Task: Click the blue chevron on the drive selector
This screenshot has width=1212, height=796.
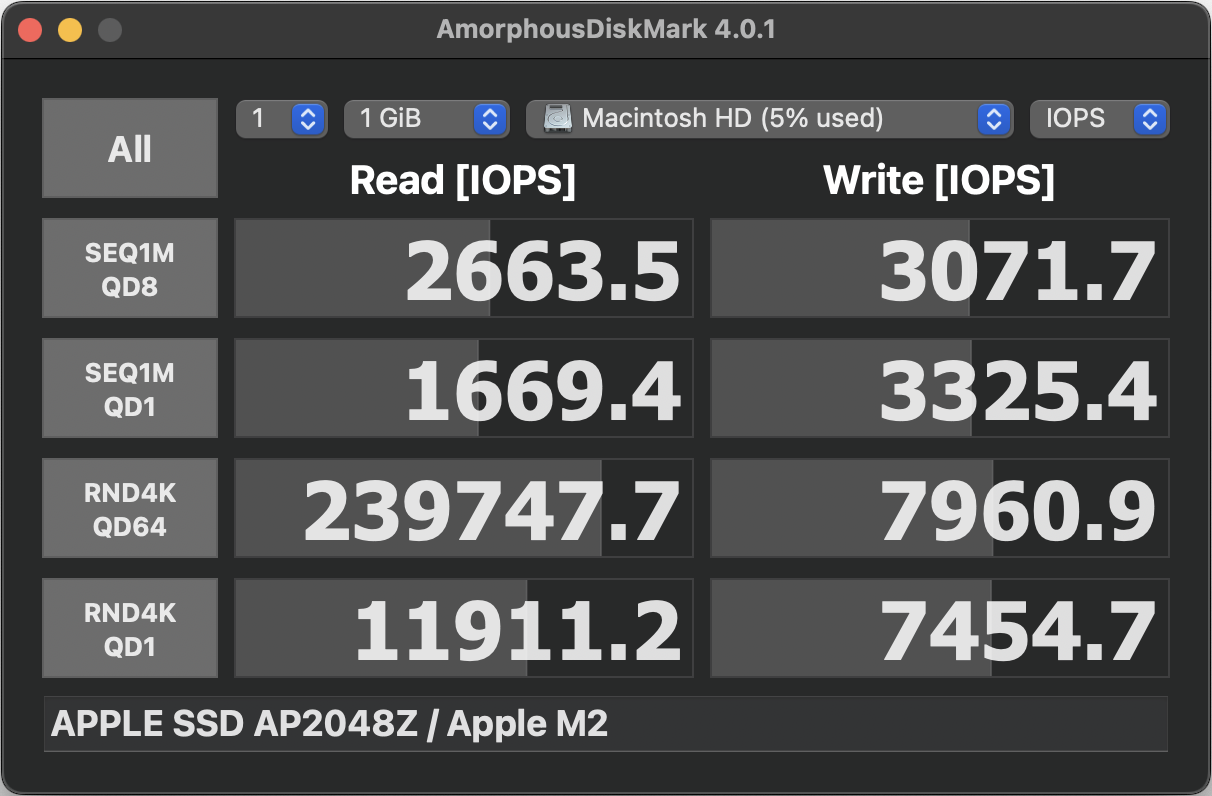Action: point(992,119)
